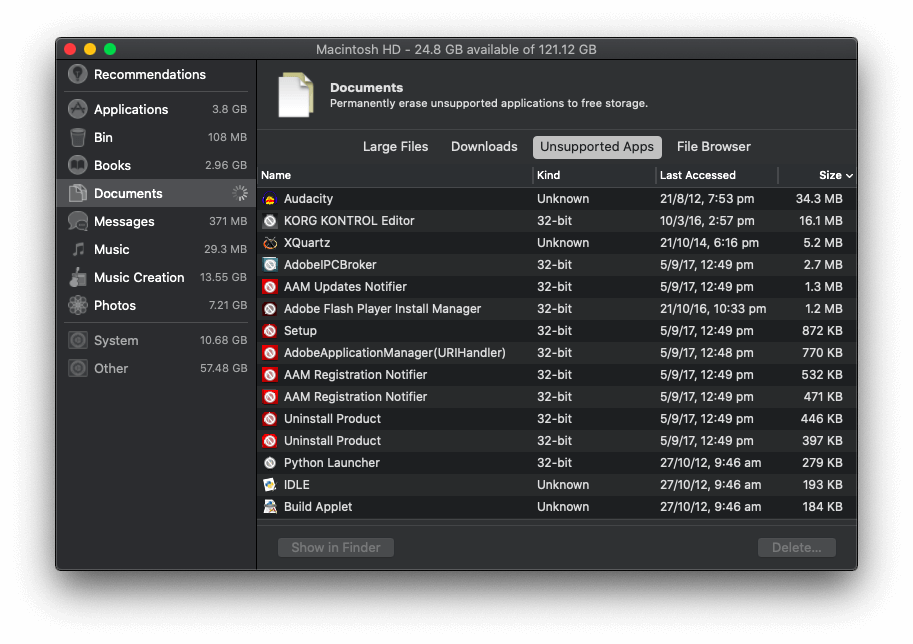Select the Build Applet row name
The height and width of the screenshot is (644, 913).
[318, 507]
